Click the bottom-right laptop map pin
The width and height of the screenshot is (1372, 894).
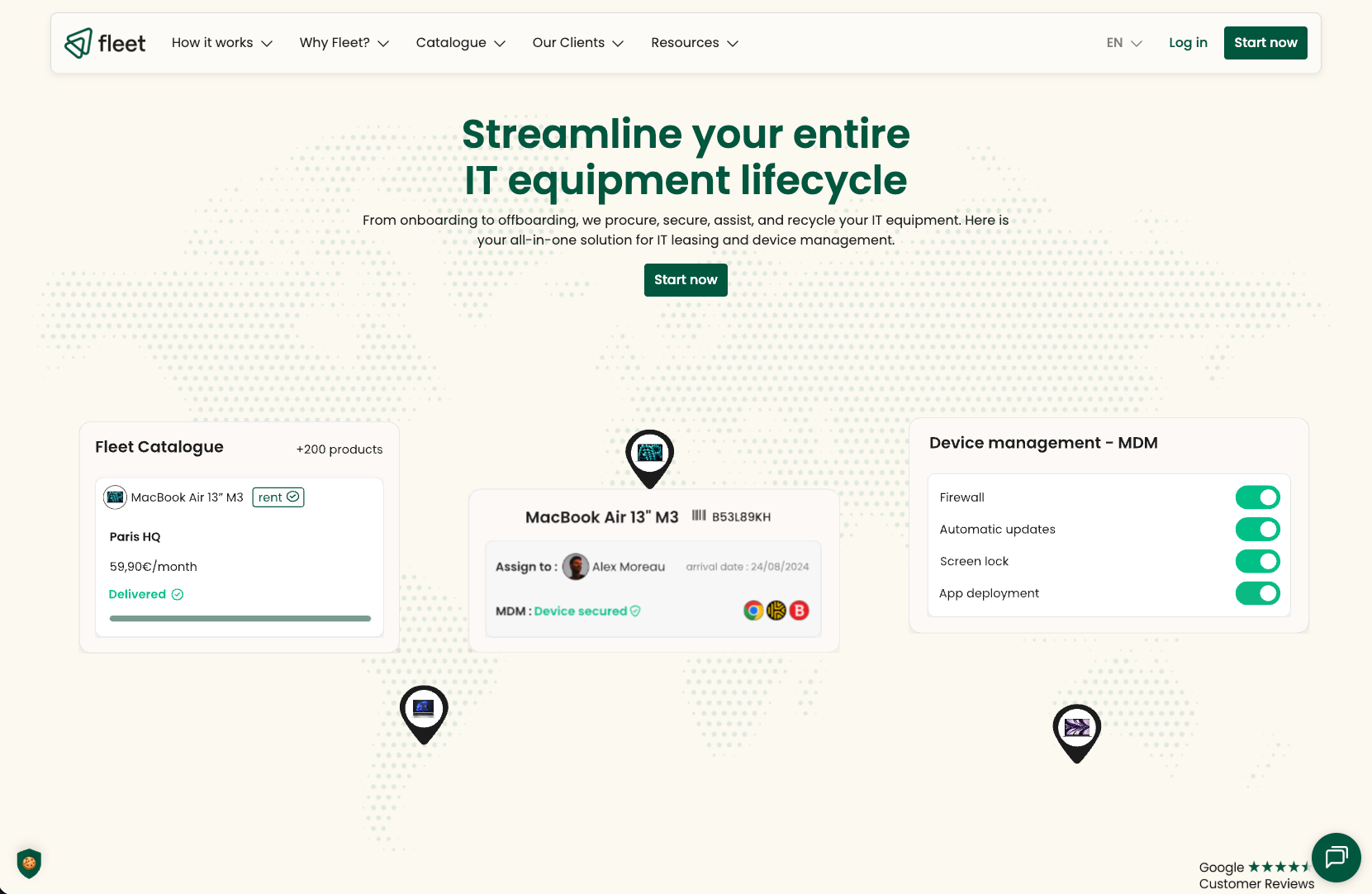pyautogui.click(x=1076, y=730)
